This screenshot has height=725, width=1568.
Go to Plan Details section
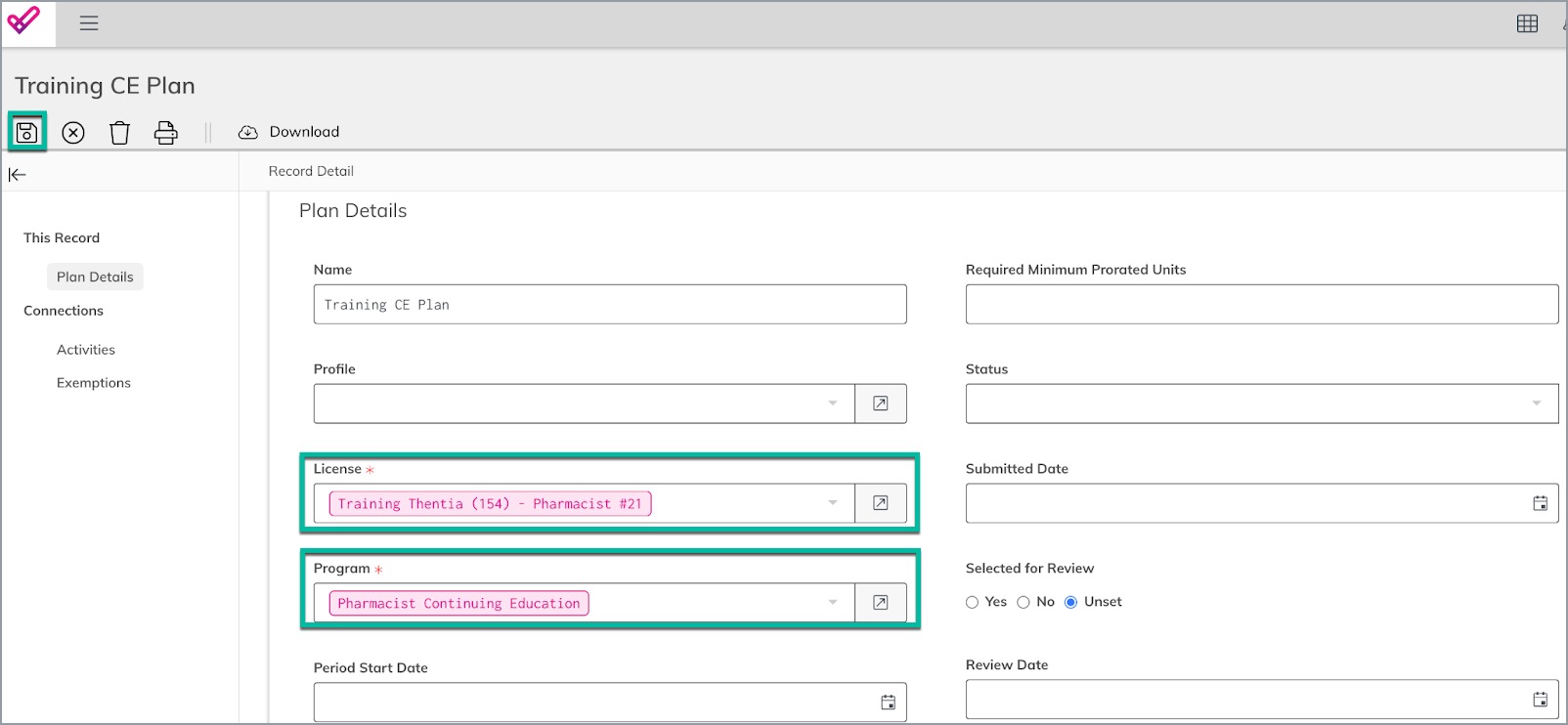(95, 277)
